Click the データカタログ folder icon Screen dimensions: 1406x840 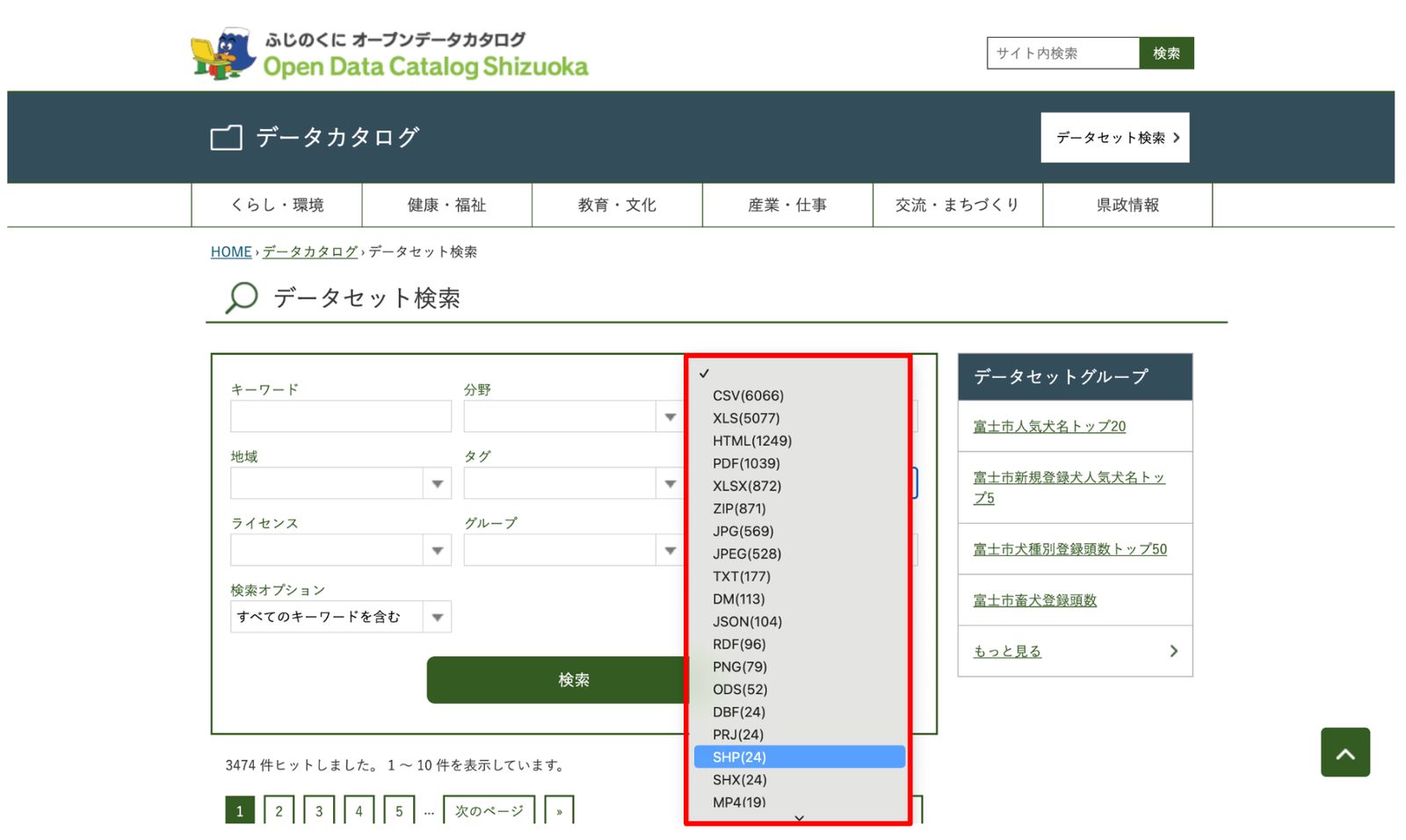(x=226, y=138)
